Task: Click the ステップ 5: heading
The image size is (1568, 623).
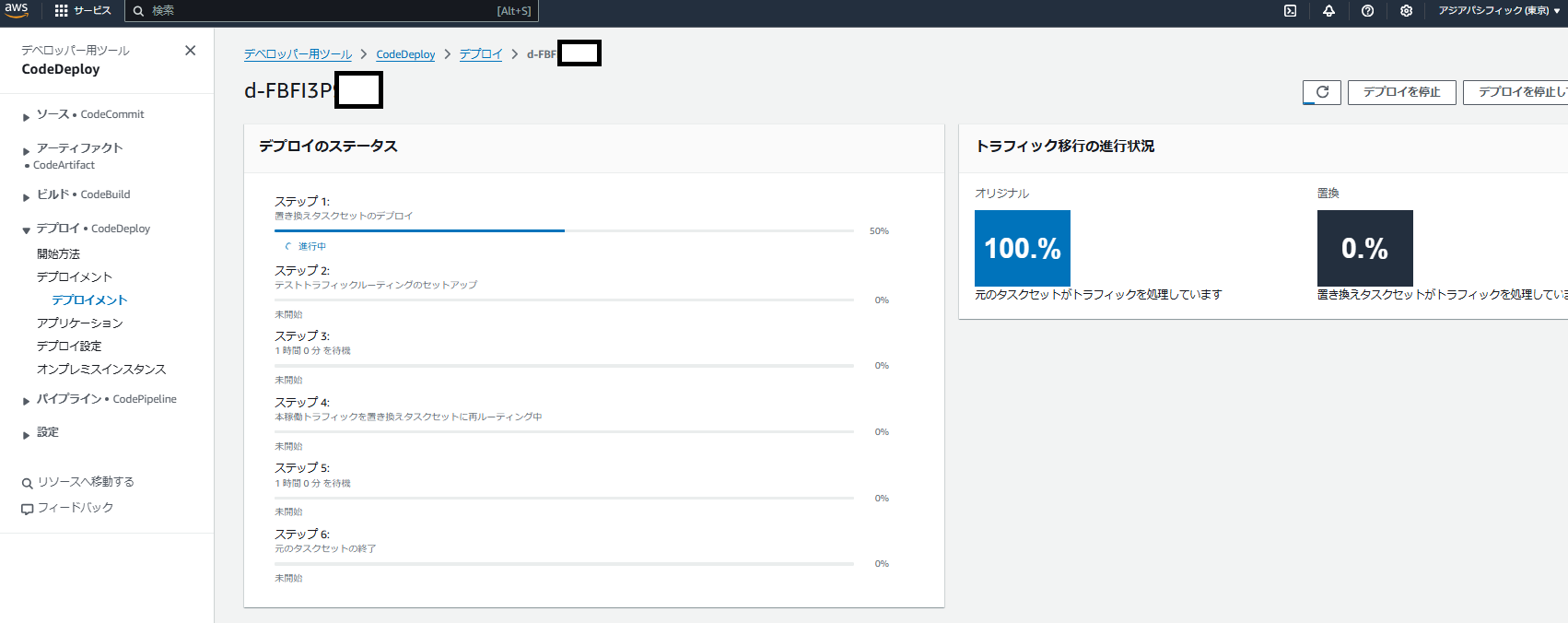Action: tap(302, 468)
